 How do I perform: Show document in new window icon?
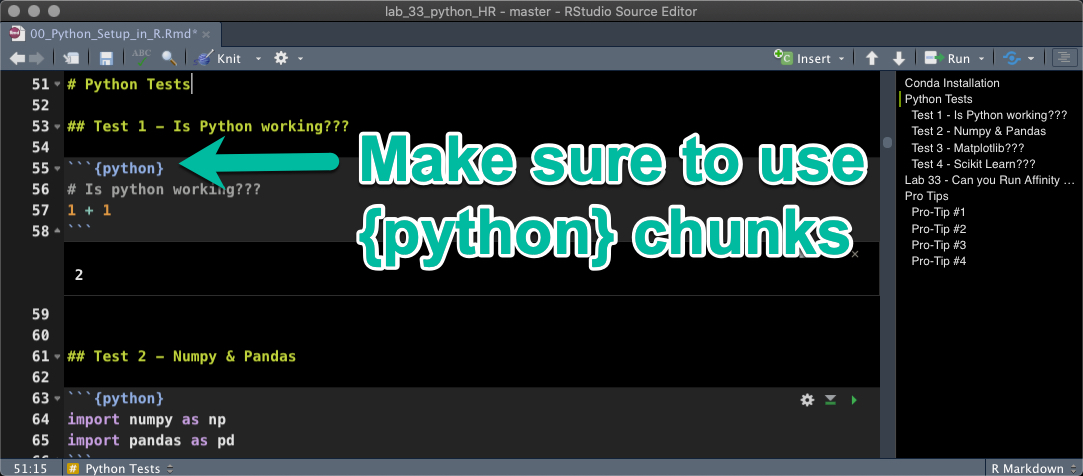(71, 59)
